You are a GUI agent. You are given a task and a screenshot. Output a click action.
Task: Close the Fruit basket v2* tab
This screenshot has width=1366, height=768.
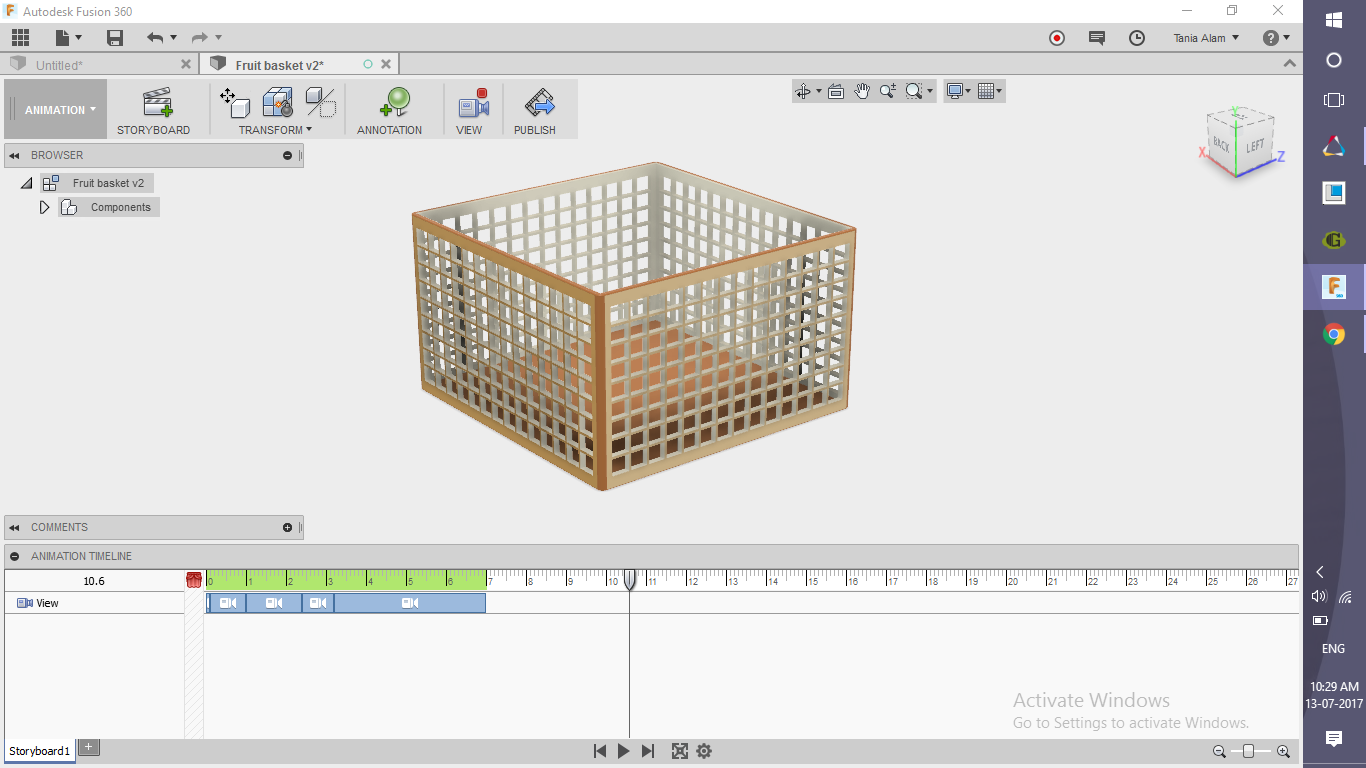pyautogui.click(x=386, y=64)
